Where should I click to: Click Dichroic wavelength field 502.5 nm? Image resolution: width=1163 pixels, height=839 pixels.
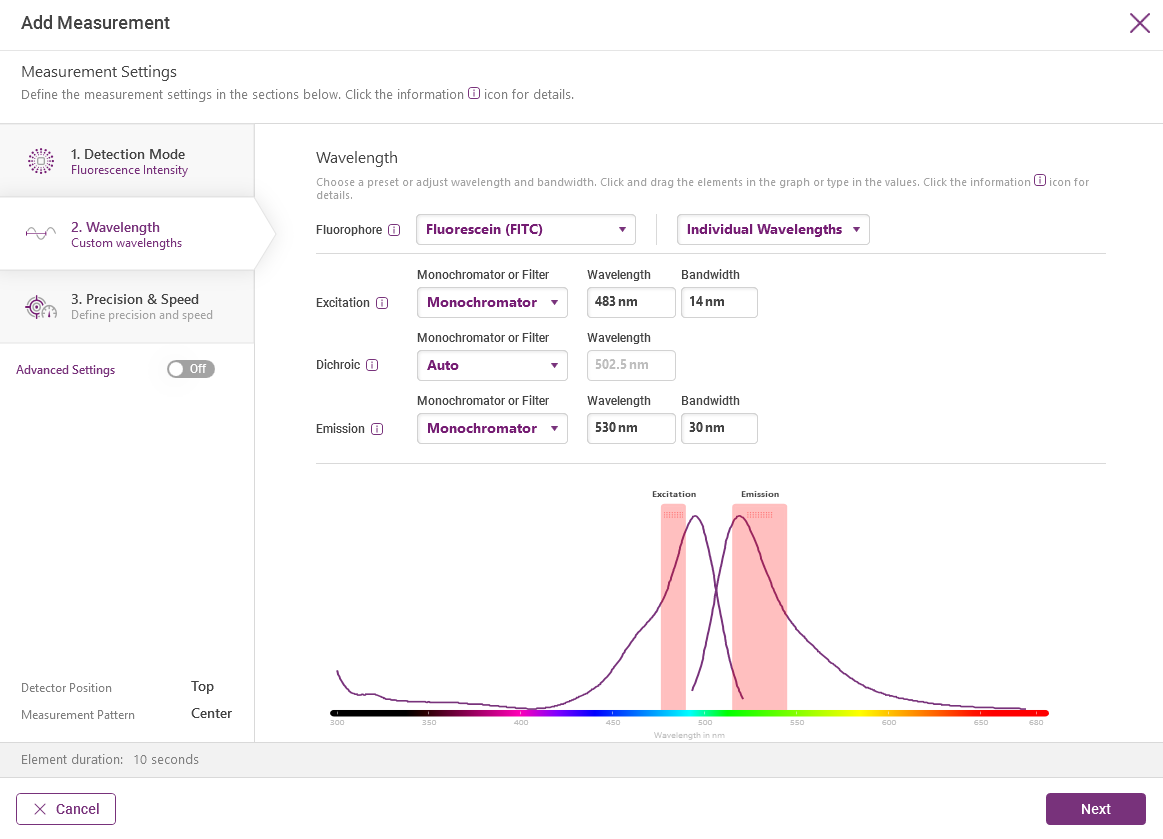tap(631, 365)
